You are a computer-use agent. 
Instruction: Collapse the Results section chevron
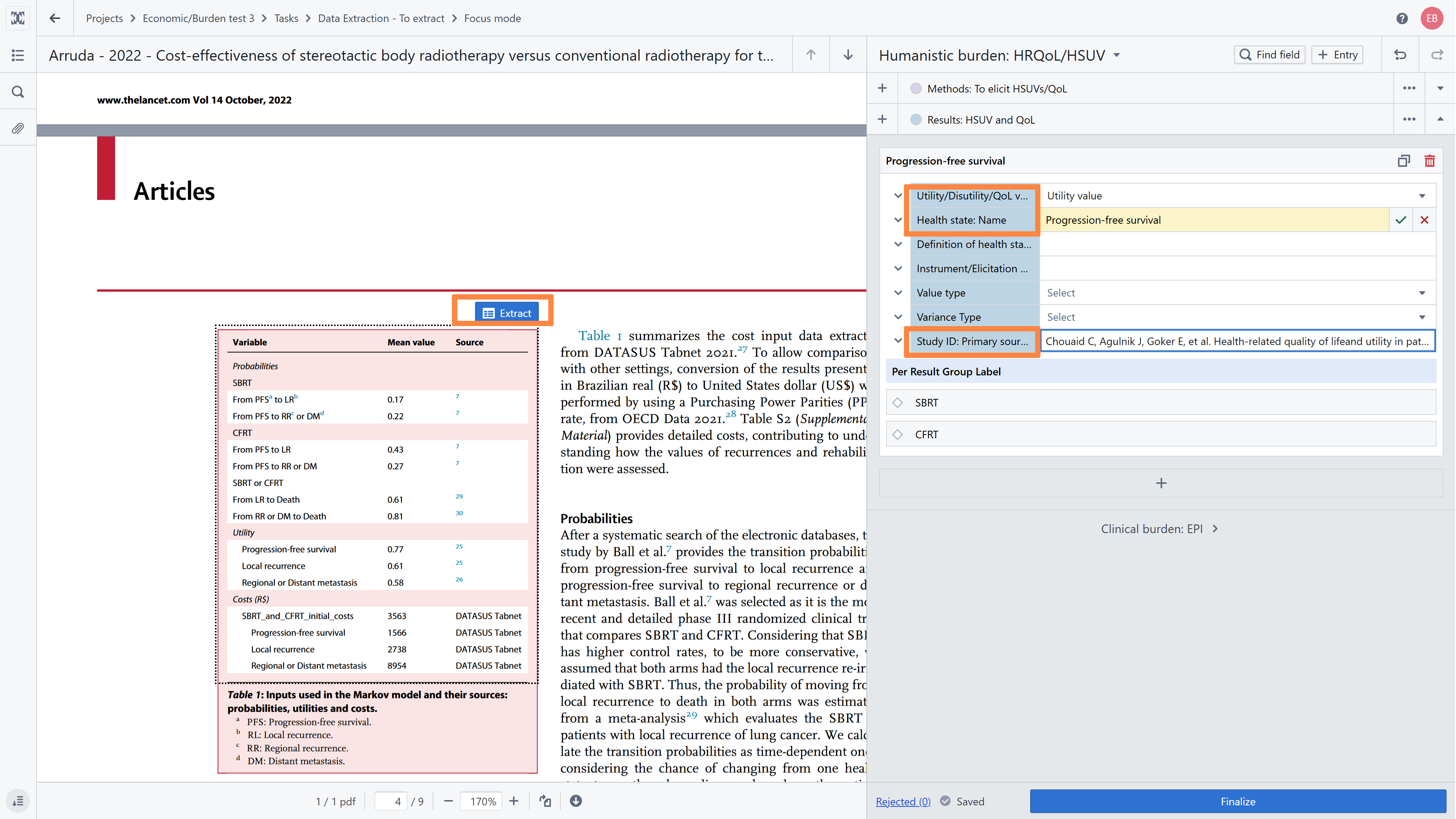(x=1440, y=119)
